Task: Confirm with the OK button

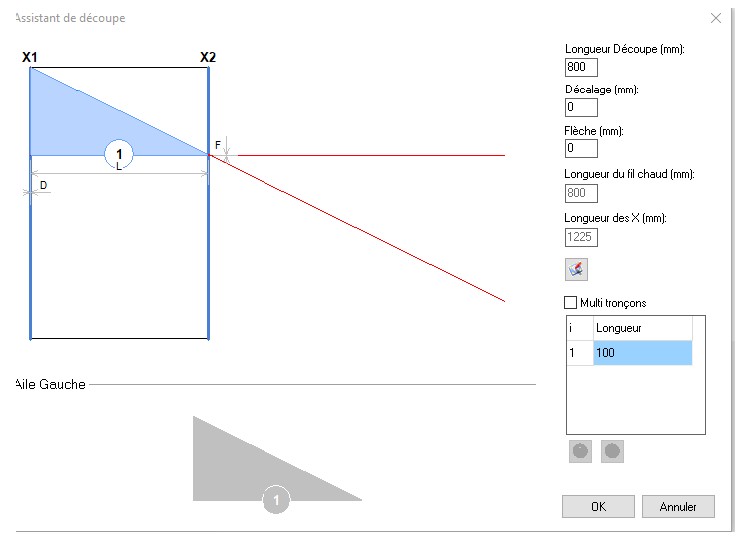Action: pyautogui.click(x=598, y=506)
